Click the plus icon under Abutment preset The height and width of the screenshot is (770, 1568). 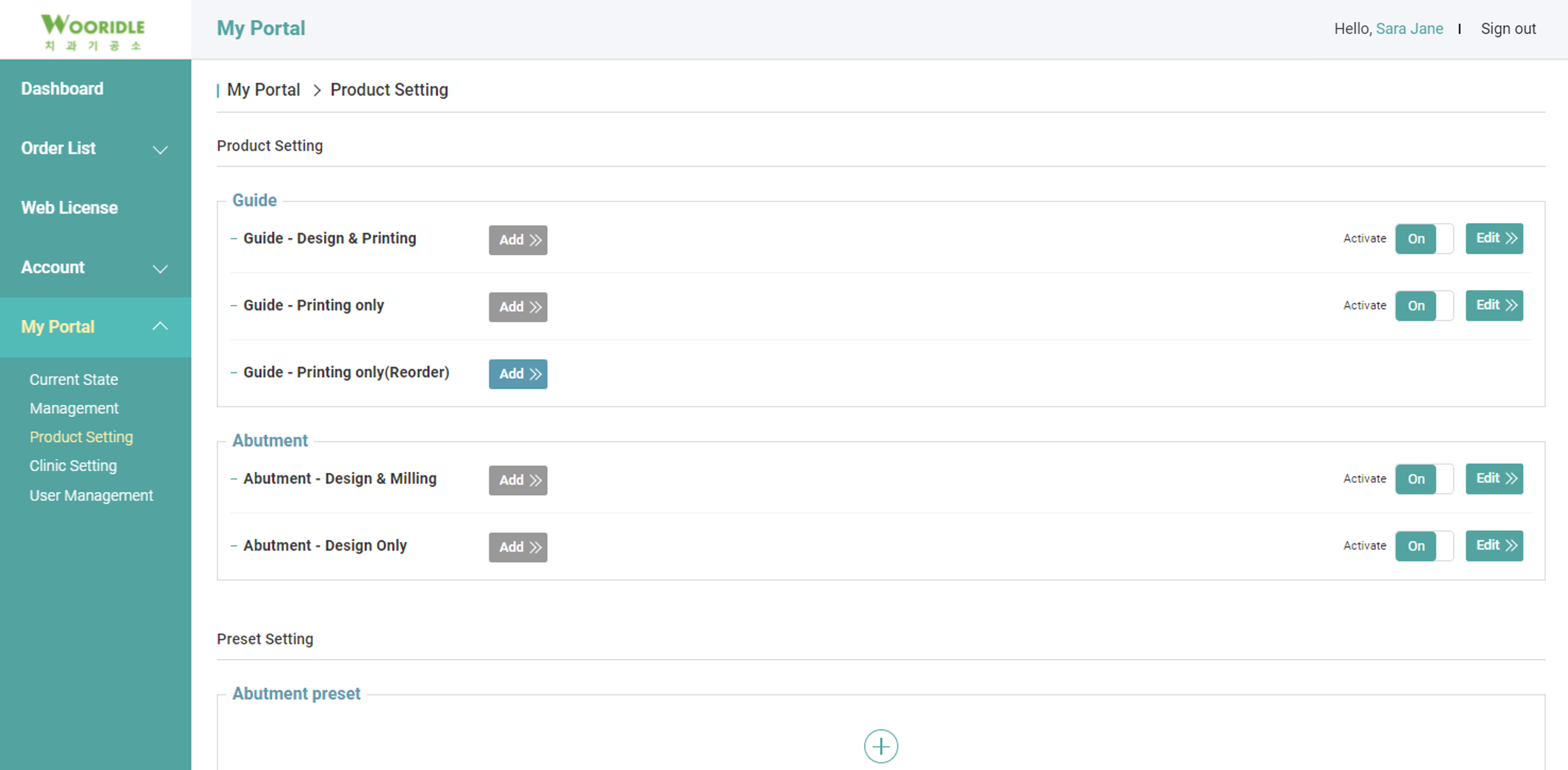pyautogui.click(x=880, y=746)
